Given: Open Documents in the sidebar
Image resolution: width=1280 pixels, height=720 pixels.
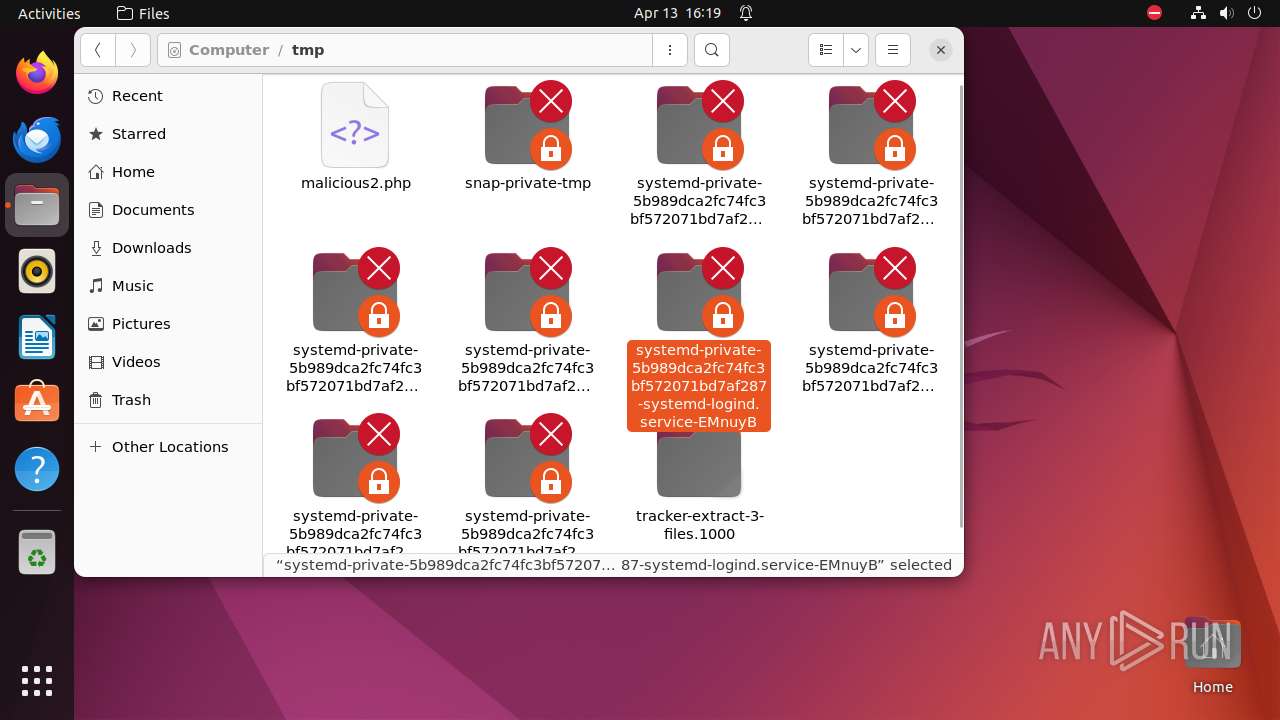Looking at the screenshot, I should pyautogui.click(x=168, y=210).
